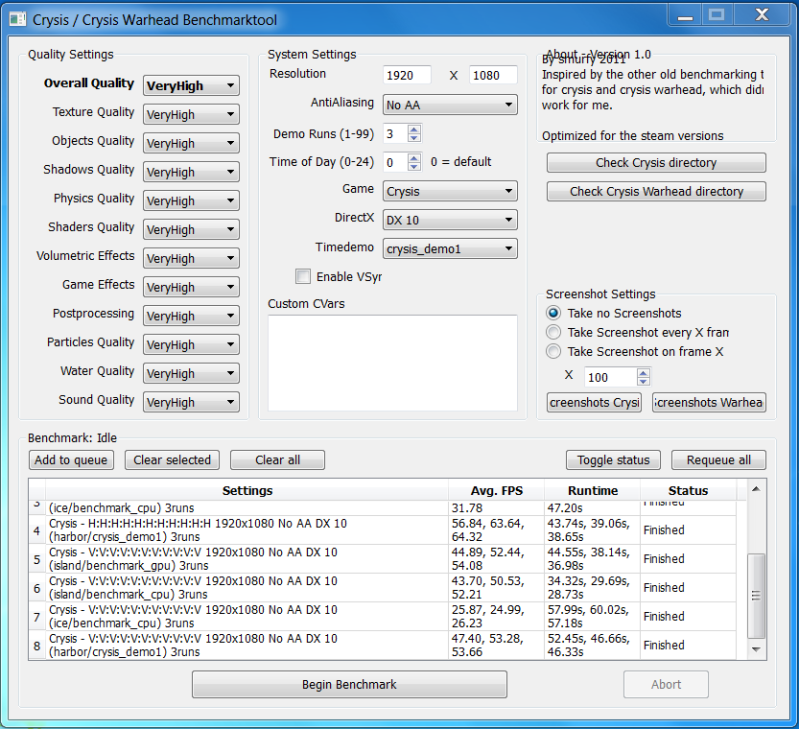Image resolution: width=799 pixels, height=729 pixels.
Task: Open the Volumetric Effects dropdown
Action: [191, 258]
